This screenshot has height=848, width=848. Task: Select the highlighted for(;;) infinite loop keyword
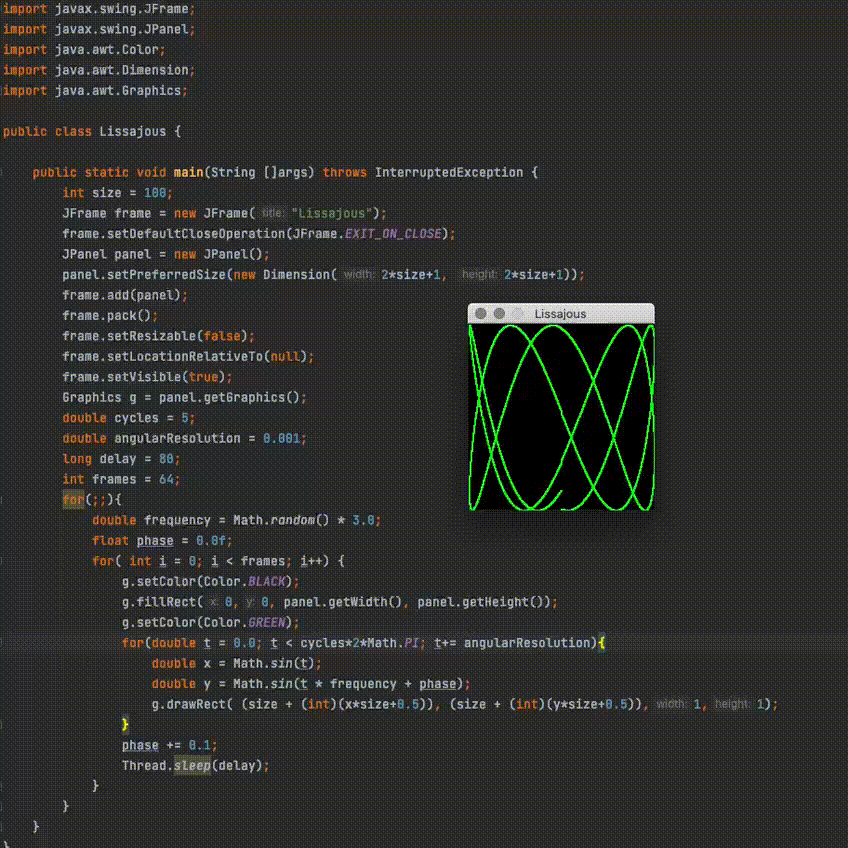(75, 499)
